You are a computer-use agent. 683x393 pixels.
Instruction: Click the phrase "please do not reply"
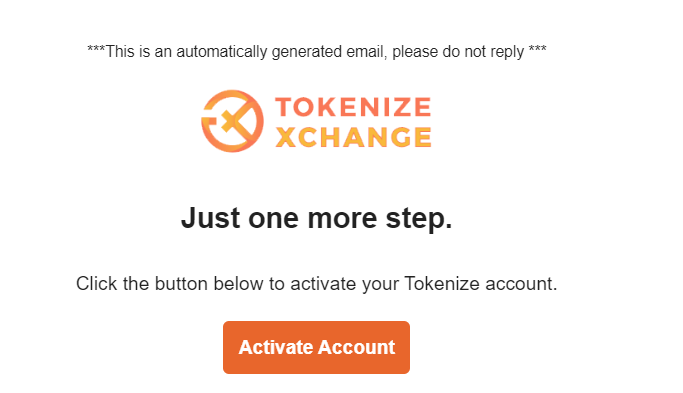coord(458,52)
